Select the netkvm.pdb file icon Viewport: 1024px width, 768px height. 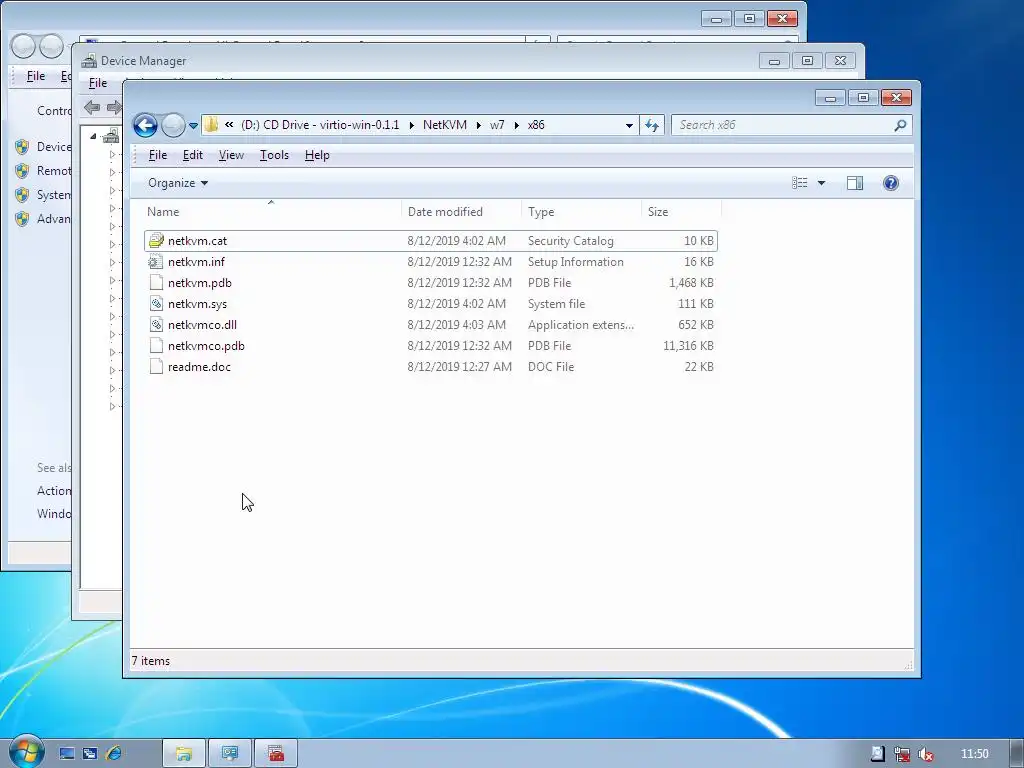click(155, 283)
